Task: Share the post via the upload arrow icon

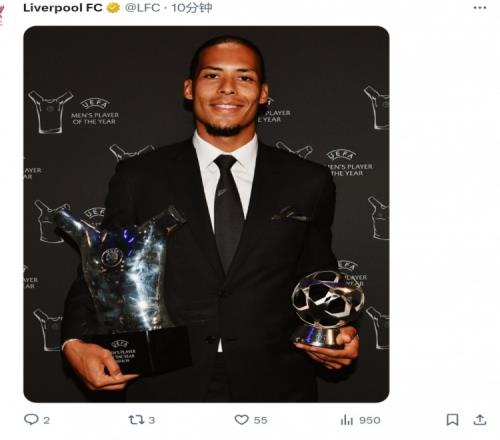Action: pos(479,419)
